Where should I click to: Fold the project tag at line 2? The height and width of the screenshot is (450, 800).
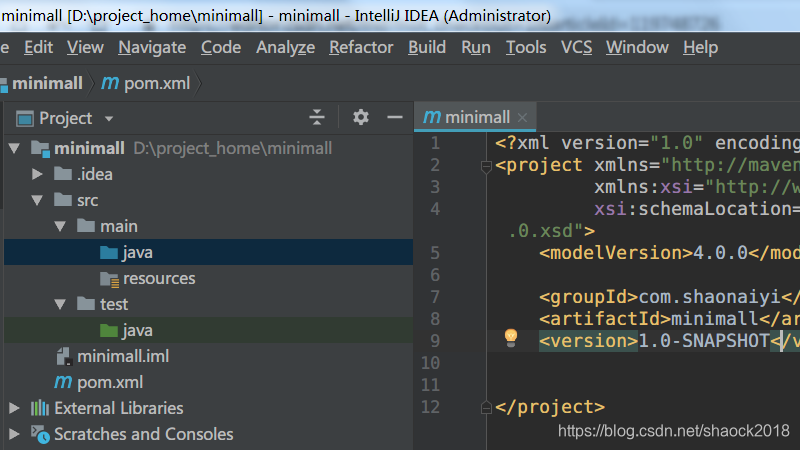[x=486, y=166]
